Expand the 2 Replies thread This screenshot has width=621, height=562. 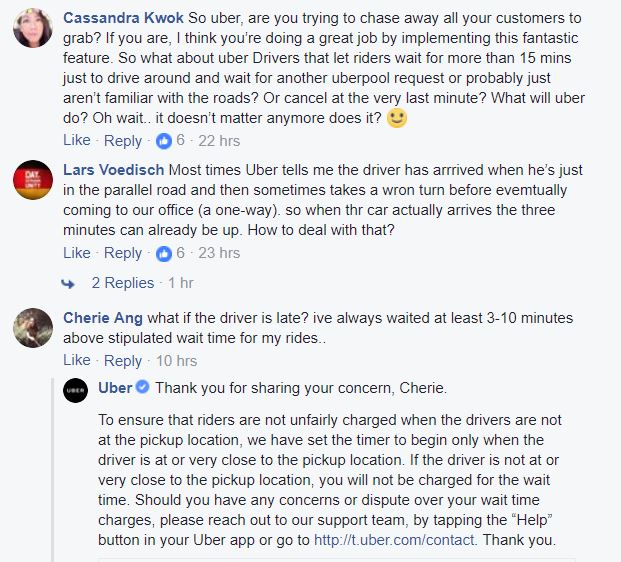(123, 283)
